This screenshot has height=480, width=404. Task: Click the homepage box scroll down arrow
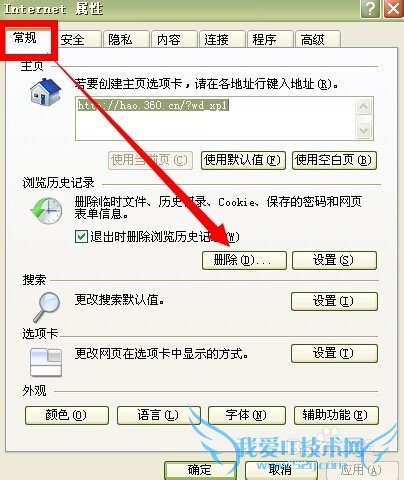pos(363,130)
